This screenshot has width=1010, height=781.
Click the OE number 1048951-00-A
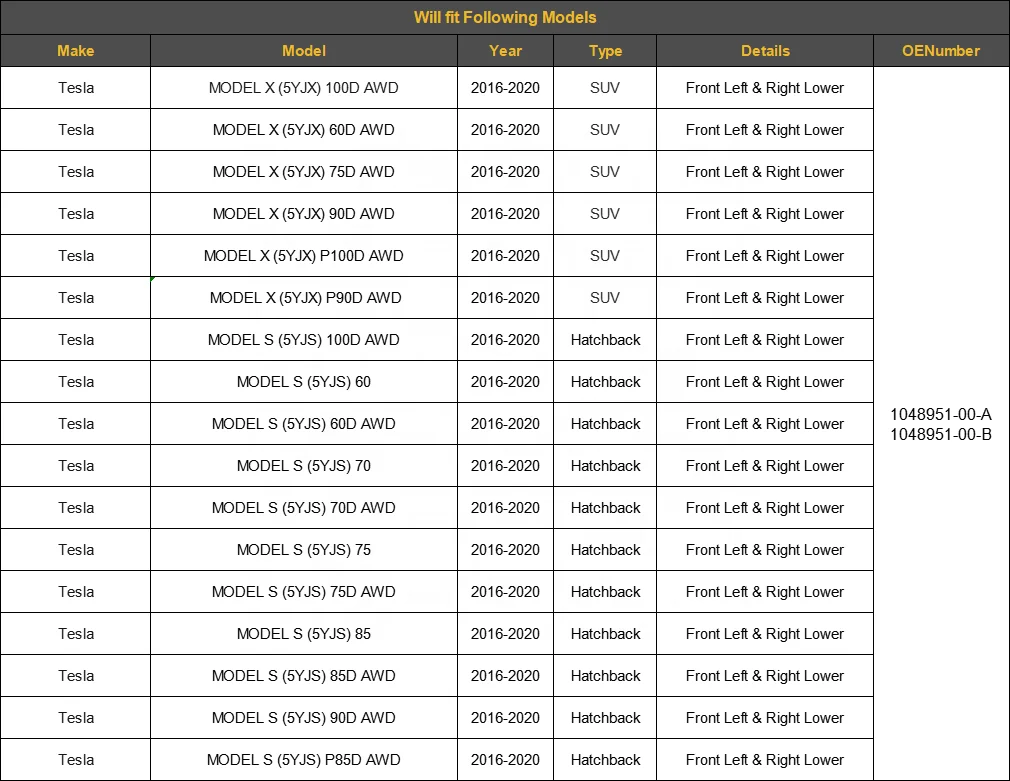click(941, 414)
